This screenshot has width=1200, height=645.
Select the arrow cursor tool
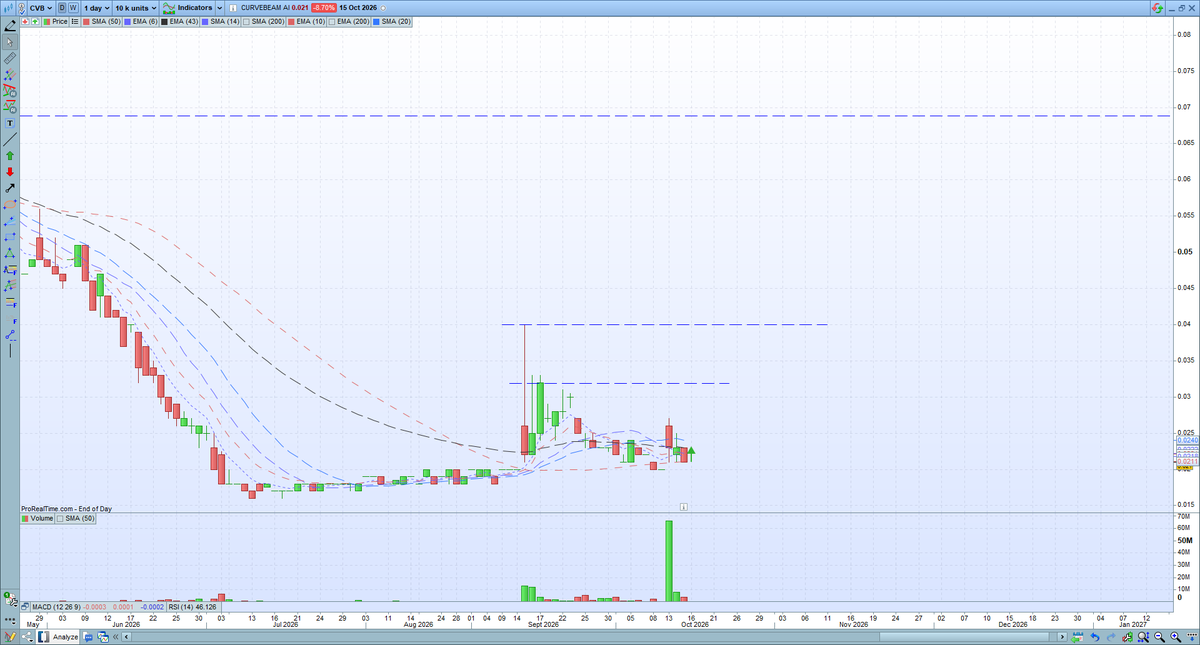coord(11,42)
